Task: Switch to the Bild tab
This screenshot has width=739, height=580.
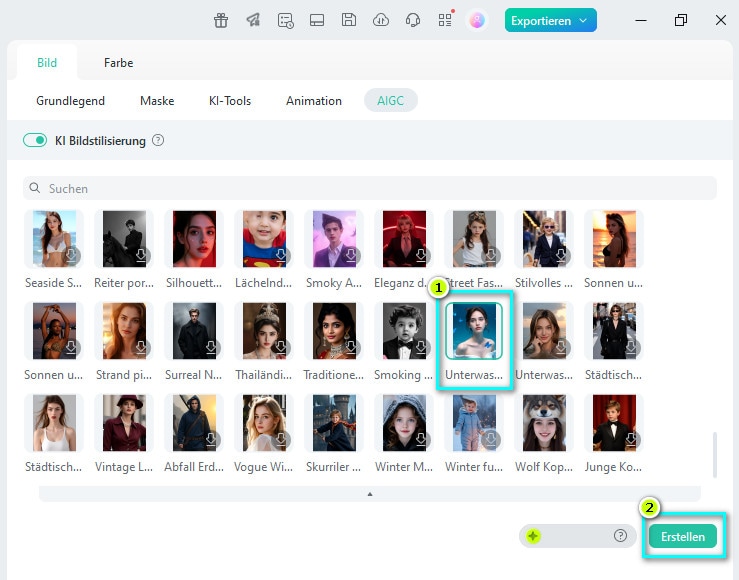Action: 47,63
